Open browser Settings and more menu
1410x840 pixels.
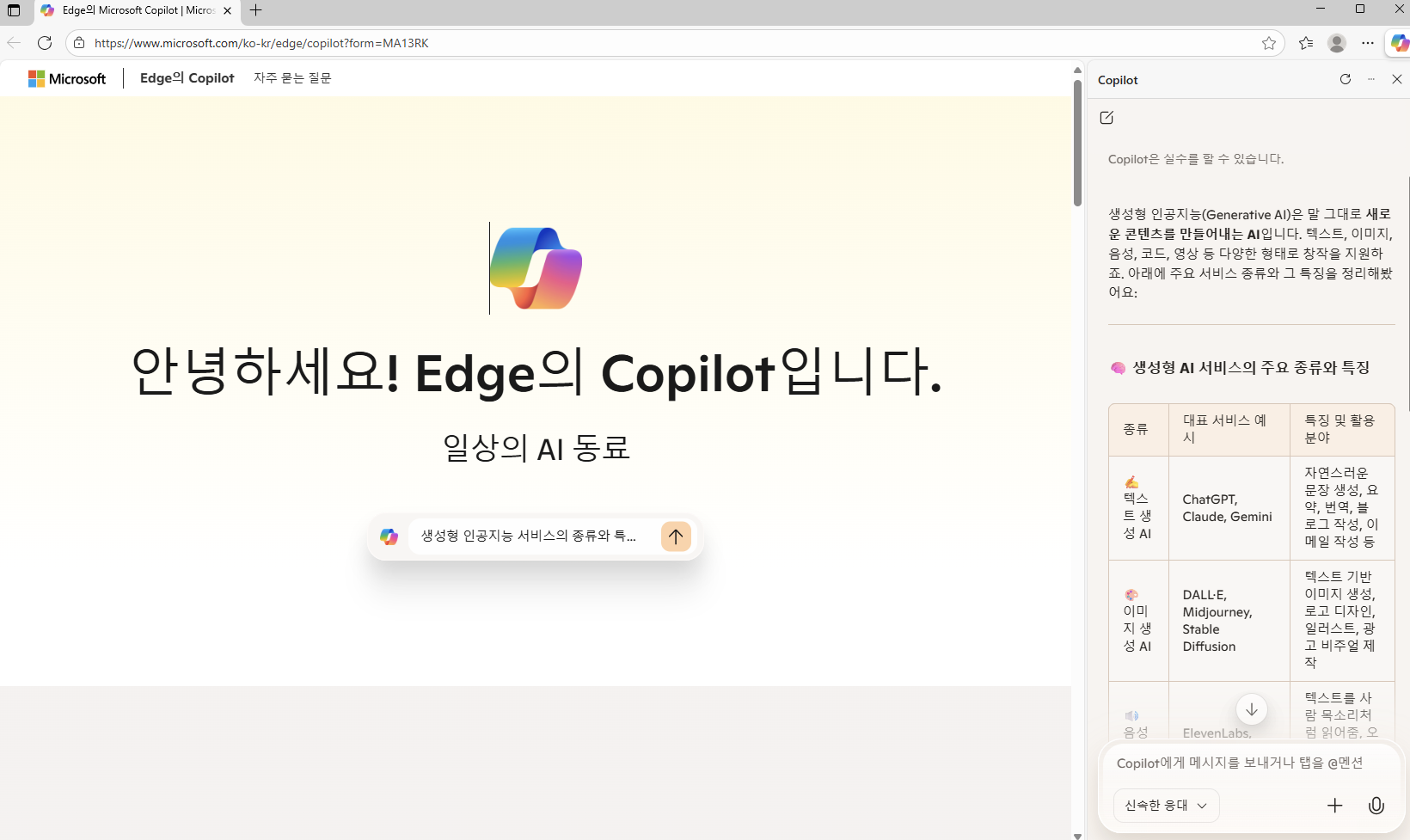coord(1368,43)
